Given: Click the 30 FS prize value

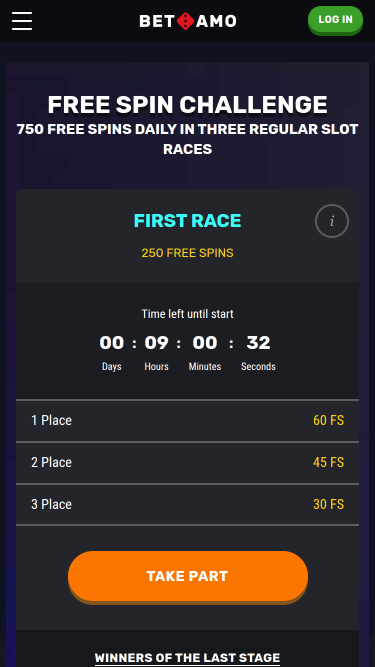Looking at the screenshot, I should 328,504.
